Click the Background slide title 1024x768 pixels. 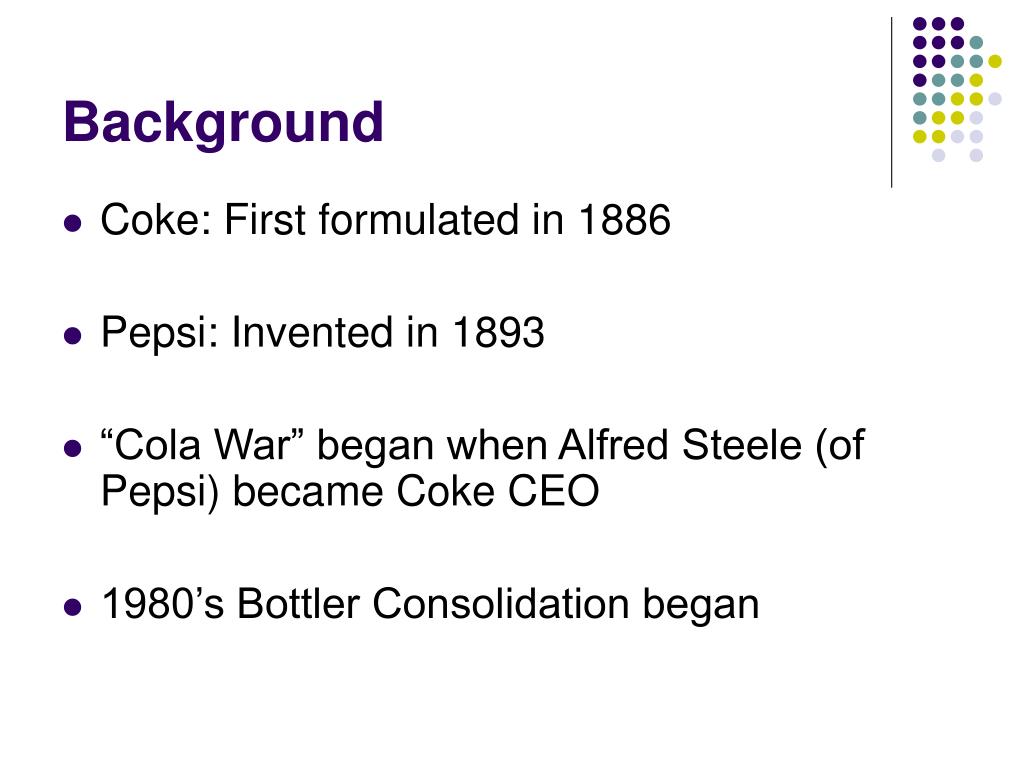[223, 123]
